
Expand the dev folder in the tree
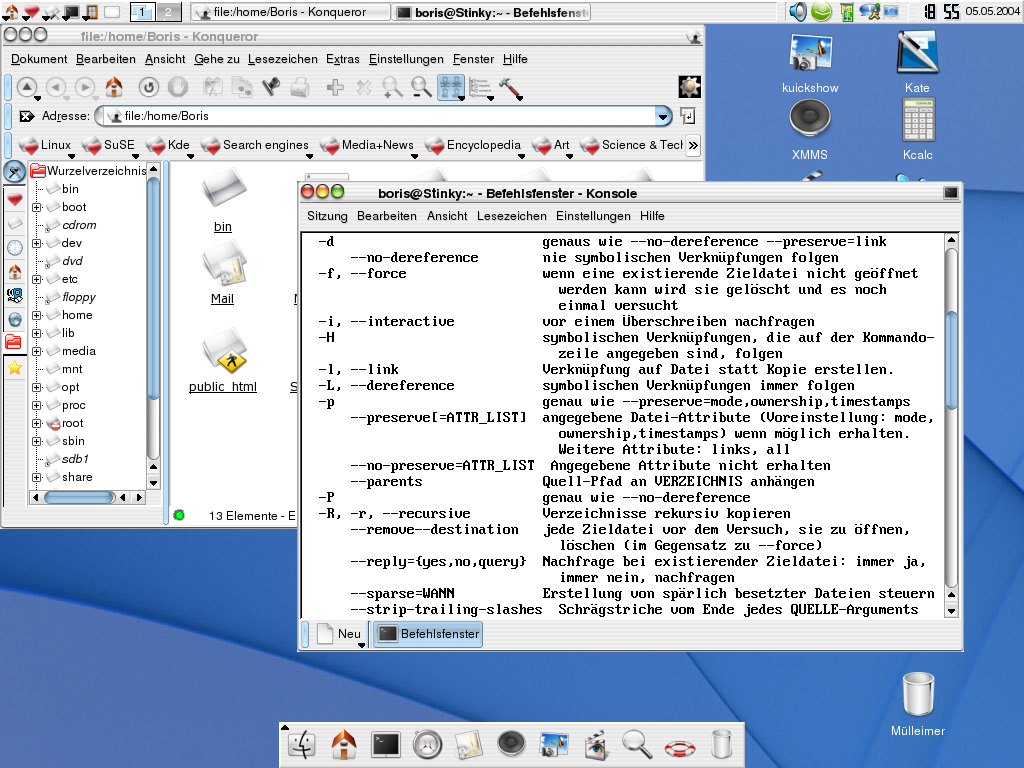click(x=37, y=243)
